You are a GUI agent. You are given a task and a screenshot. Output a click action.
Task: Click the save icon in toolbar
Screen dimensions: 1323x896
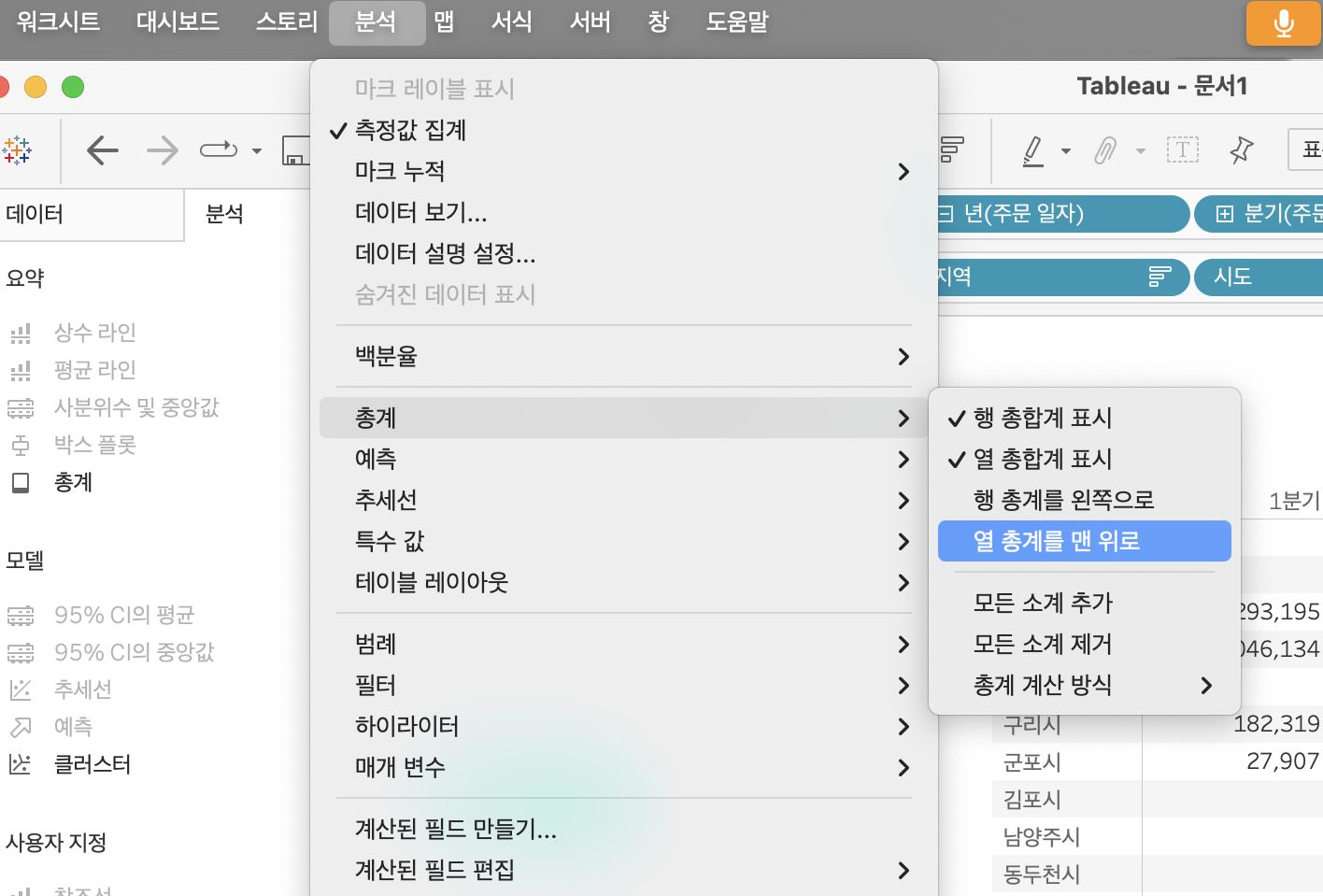[296, 149]
